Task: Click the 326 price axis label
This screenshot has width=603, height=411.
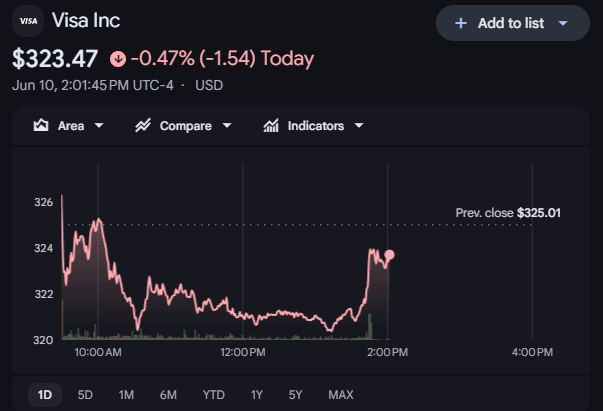Action: click(x=43, y=202)
